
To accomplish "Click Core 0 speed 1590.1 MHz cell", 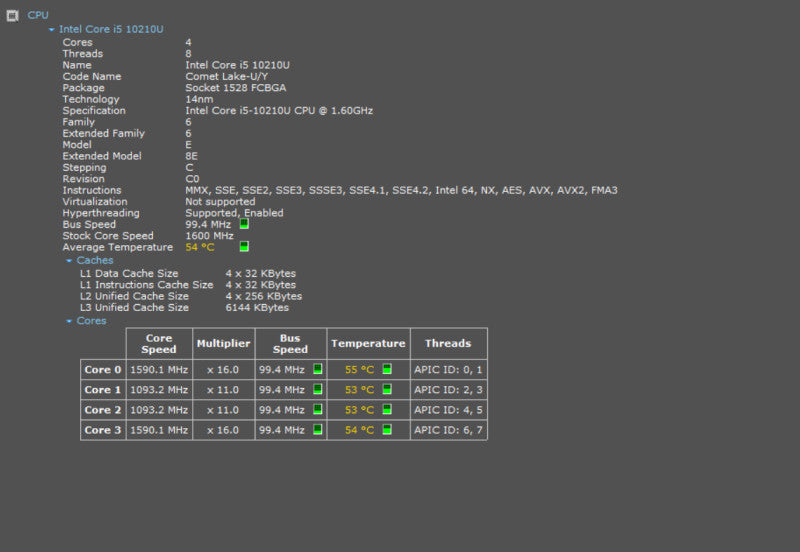I will pos(159,369).
